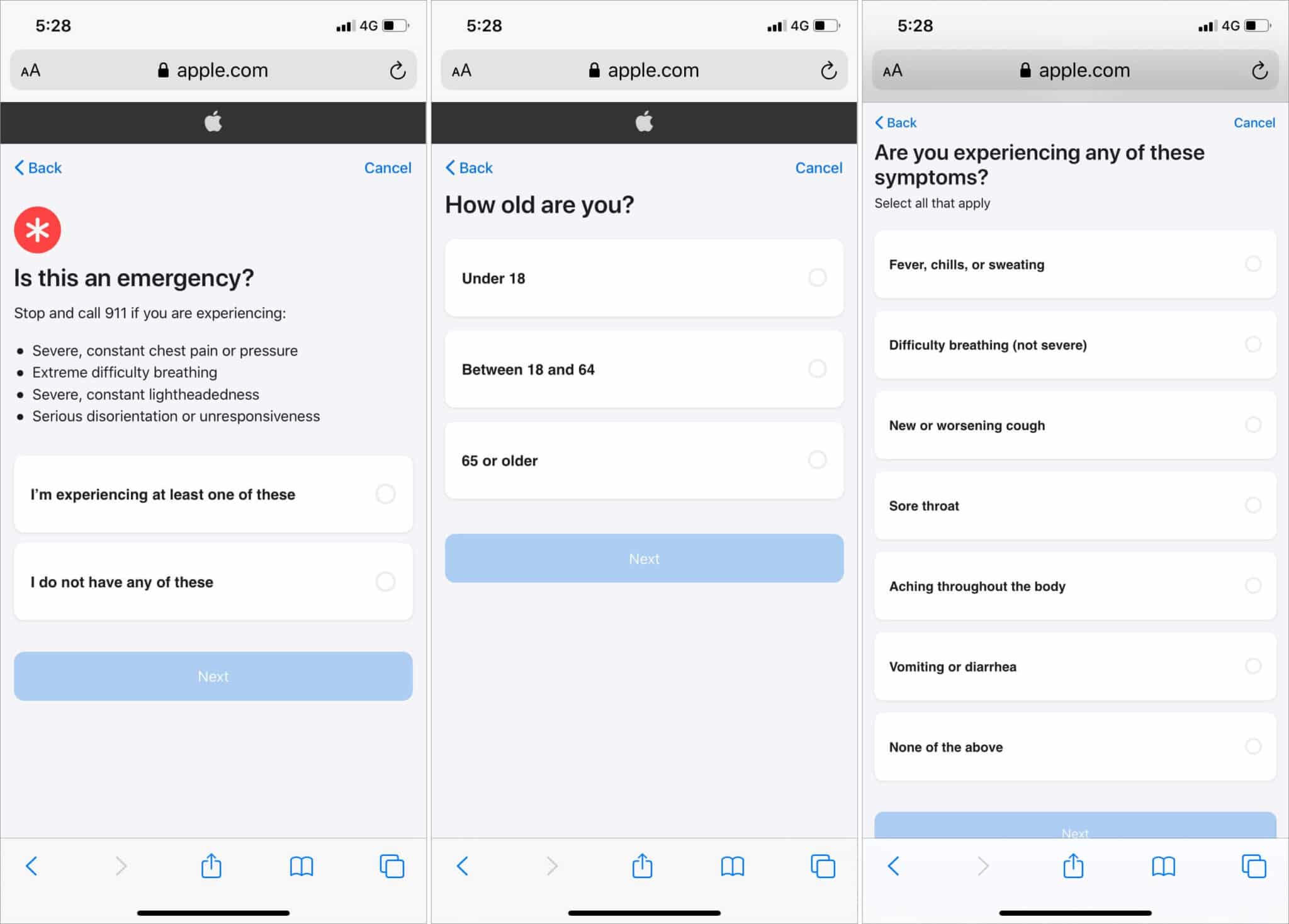This screenshot has width=1289, height=924.
Task: Select 'Under 18' age option
Action: pos(643,278)
